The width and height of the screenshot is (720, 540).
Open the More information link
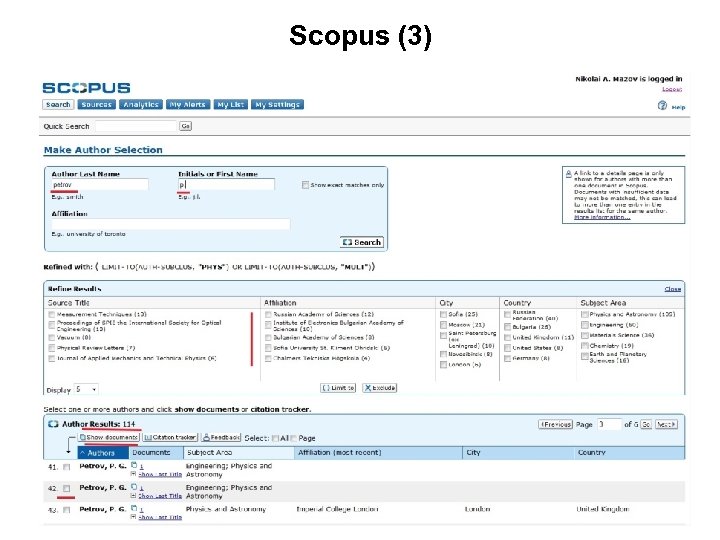[x=602, y=217]
